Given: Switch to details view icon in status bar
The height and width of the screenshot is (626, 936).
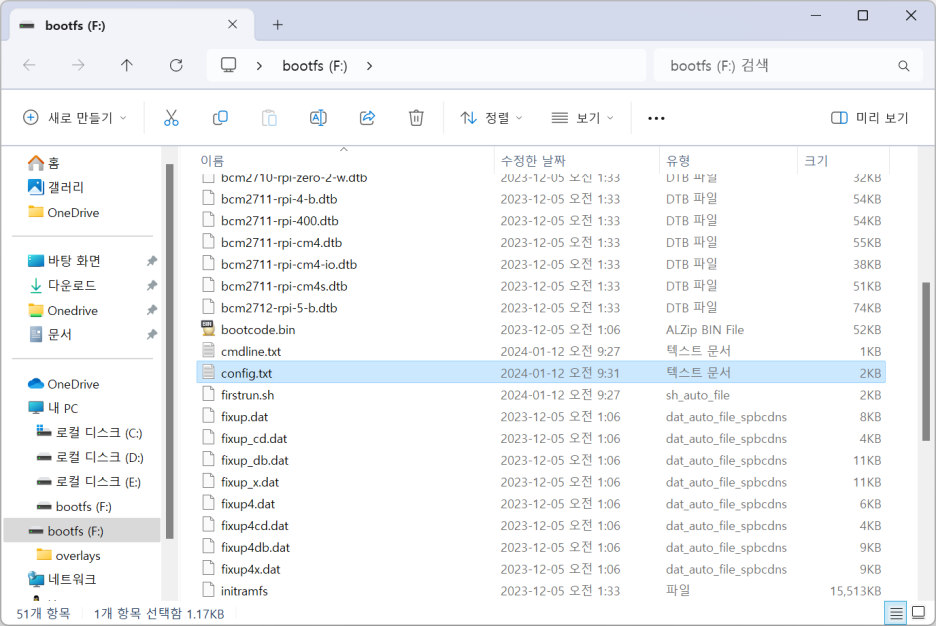Looking at the screenshot, I should click(896, 613).
